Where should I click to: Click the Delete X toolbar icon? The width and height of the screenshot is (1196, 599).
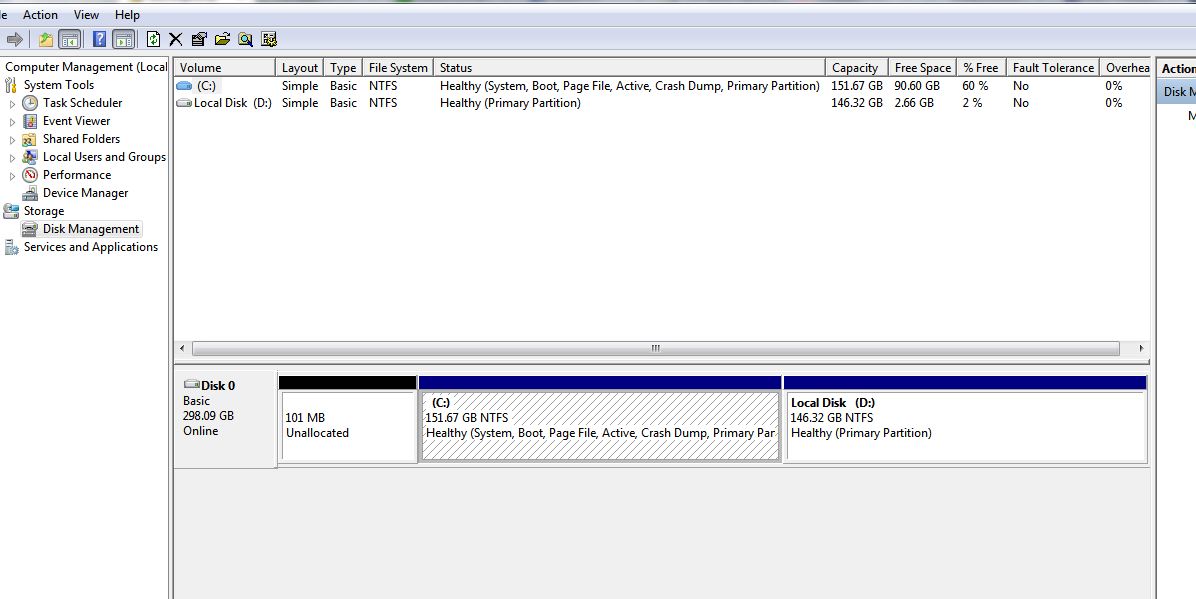[175, 39]
